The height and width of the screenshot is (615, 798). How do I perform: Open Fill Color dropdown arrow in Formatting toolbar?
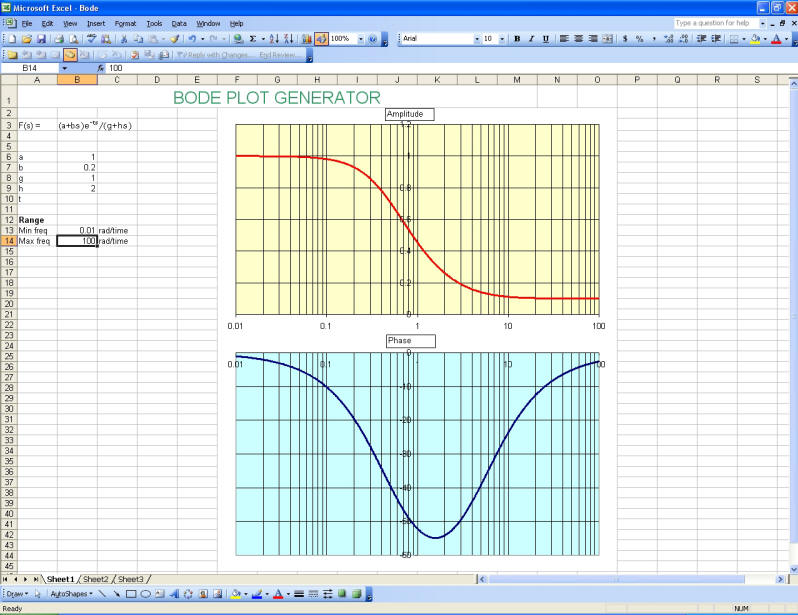point(765,39)
